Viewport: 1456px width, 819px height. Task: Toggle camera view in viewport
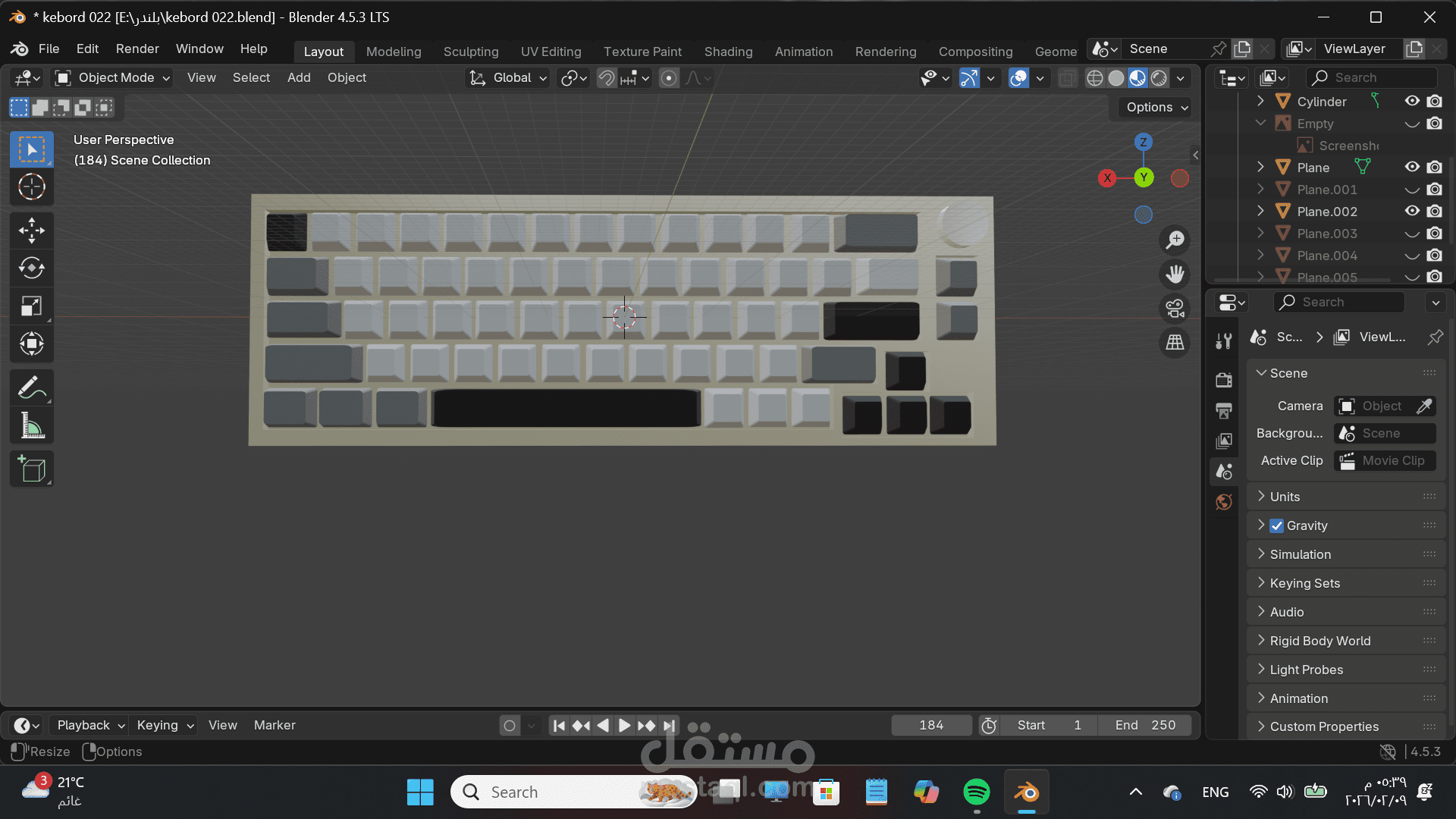pos(1175,309)
